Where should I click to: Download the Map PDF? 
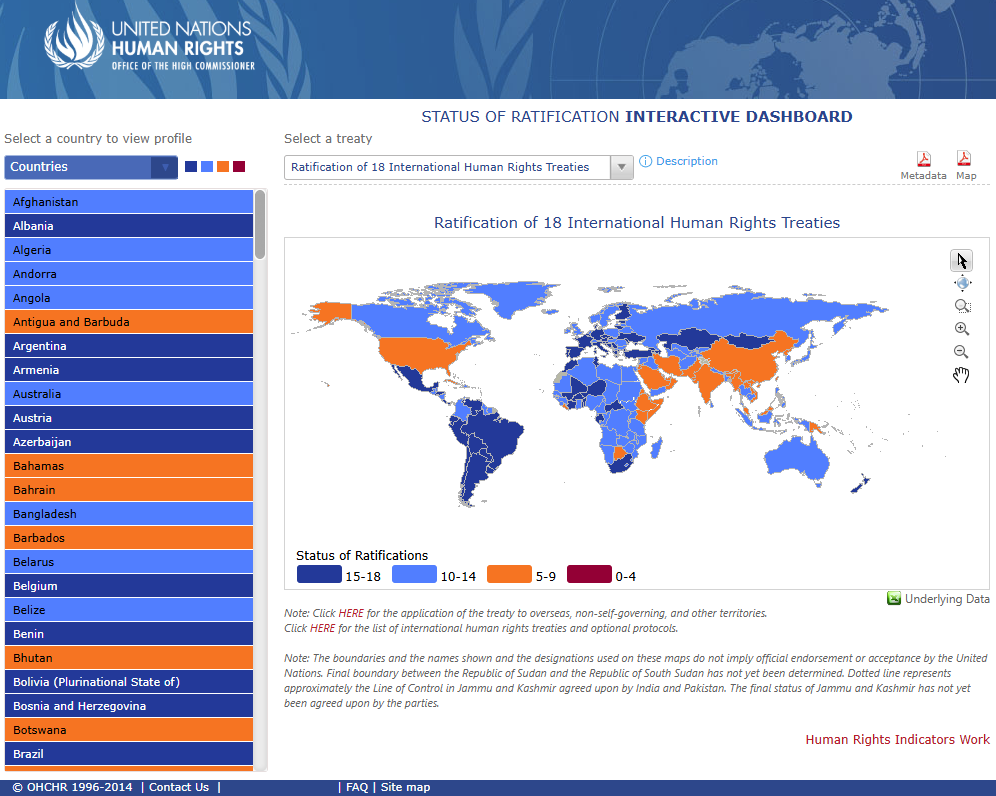(x=964, y=159)
